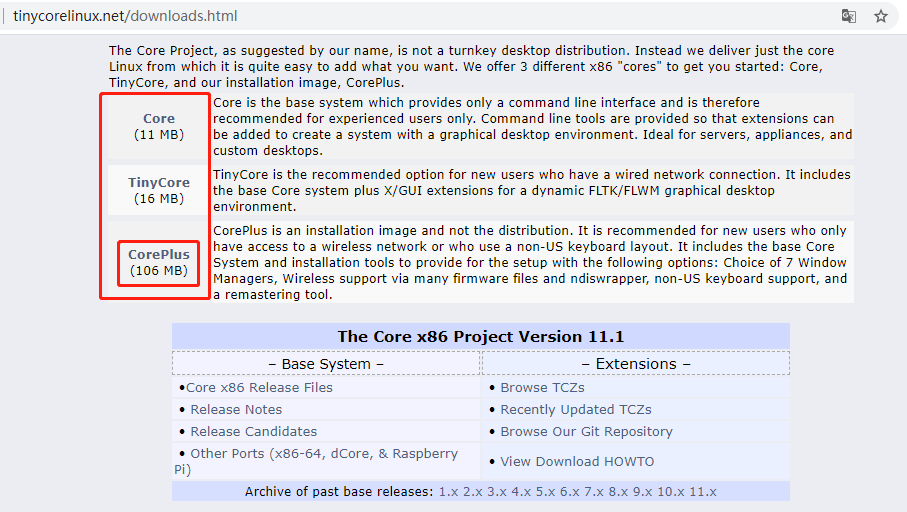Click 'The Core x86 Project Version 11.1' heading
Image resolution: width=907 pixels, height=512 pixels.
pyautogui.click(x=481, y=337)
